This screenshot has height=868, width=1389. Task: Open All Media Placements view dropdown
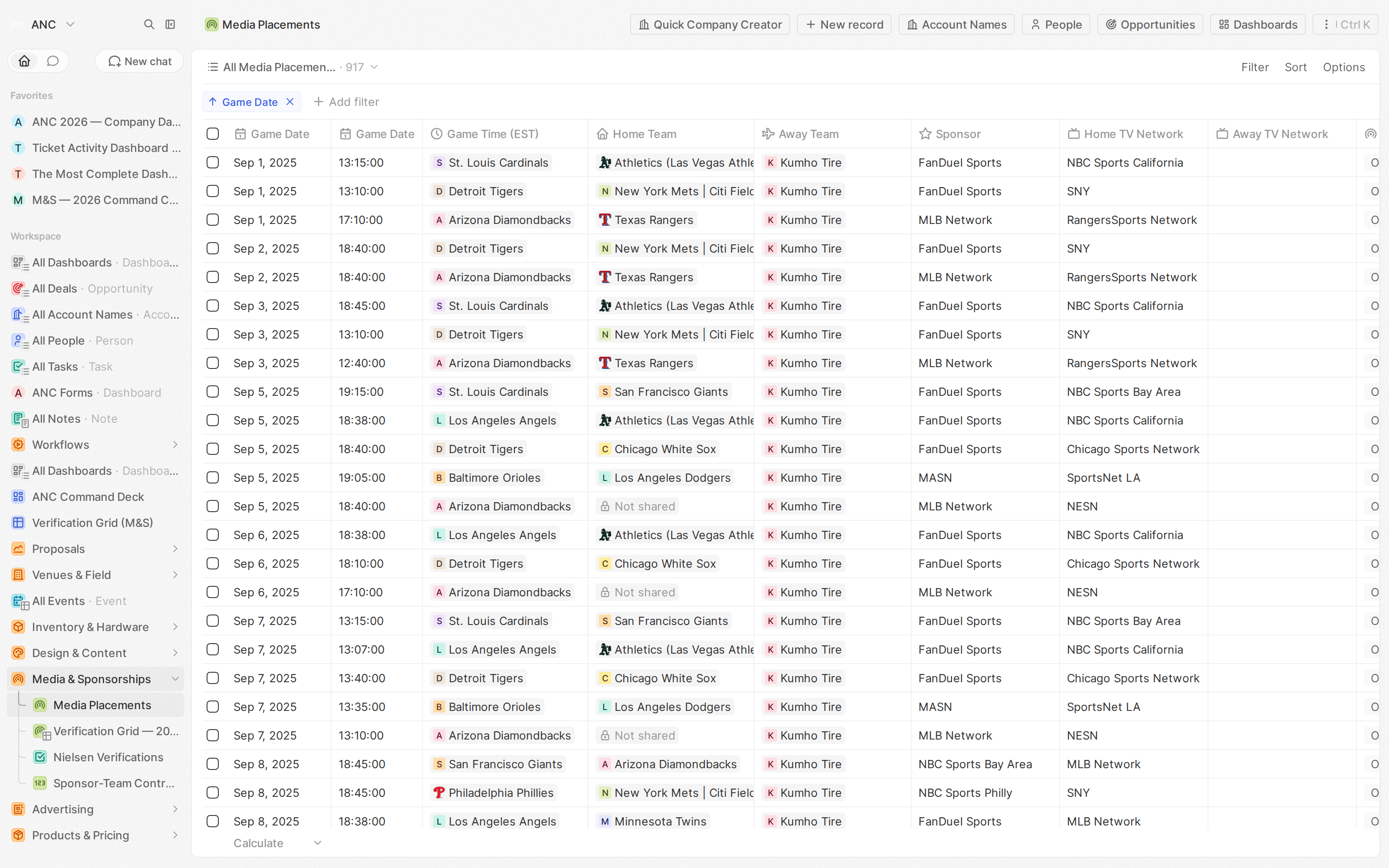[293, 67]
